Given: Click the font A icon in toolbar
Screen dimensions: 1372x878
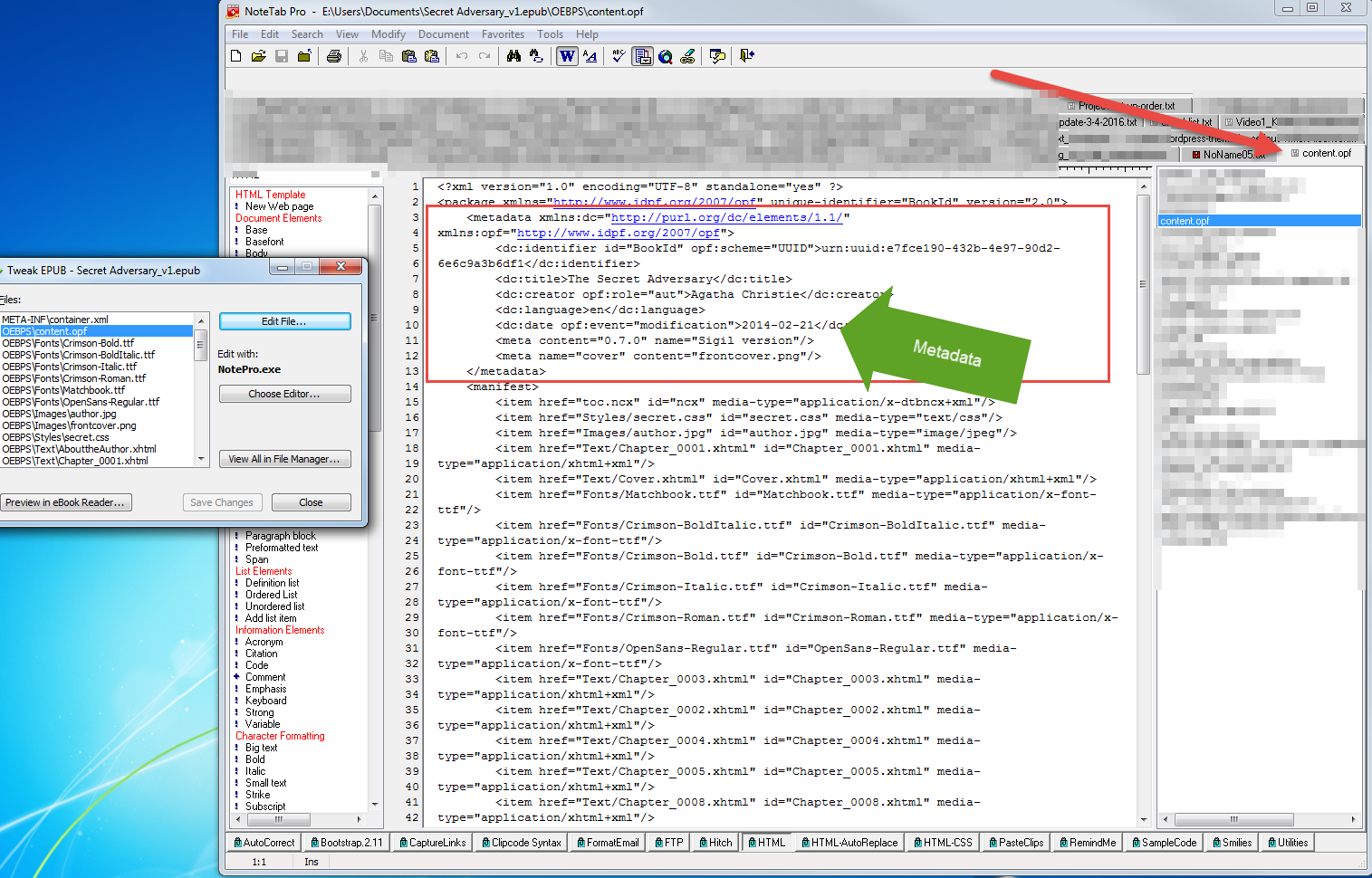Looking at the screenshot, I should coord(590,56).
